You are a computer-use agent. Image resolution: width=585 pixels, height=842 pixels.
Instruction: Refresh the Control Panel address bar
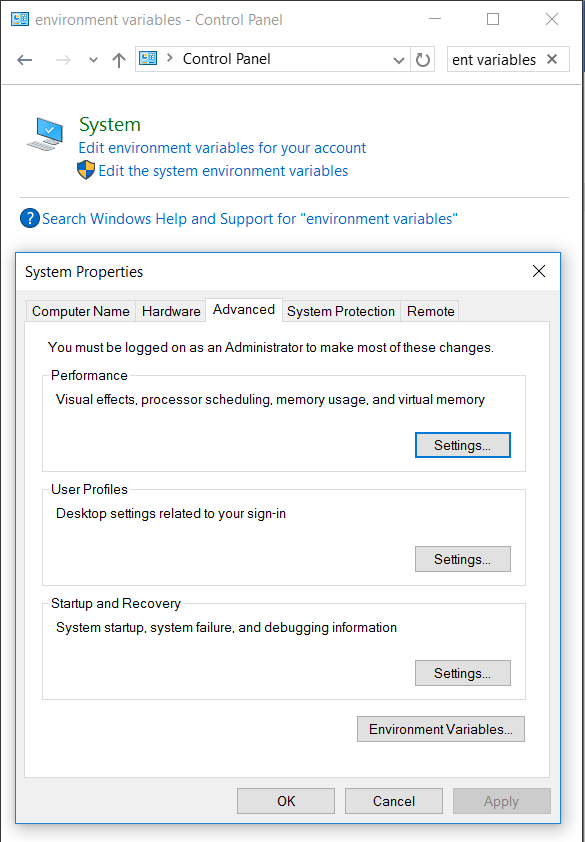(423, 59)
